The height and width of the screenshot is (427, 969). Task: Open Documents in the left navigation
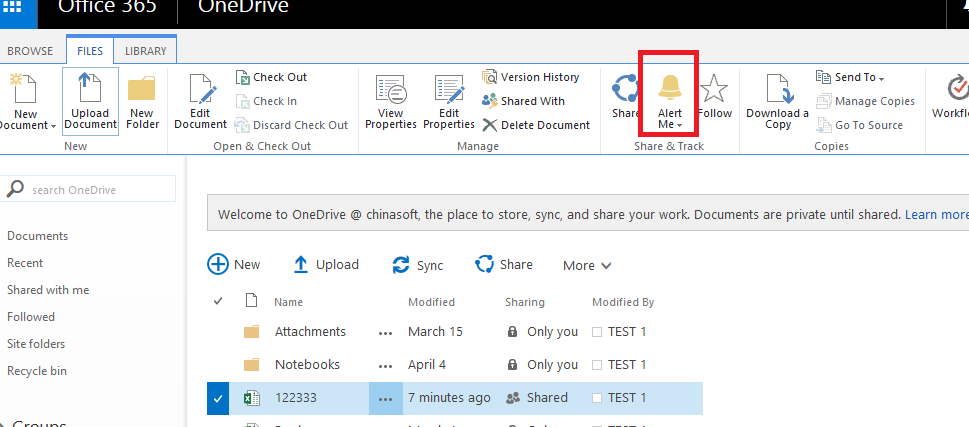[38, 236]
